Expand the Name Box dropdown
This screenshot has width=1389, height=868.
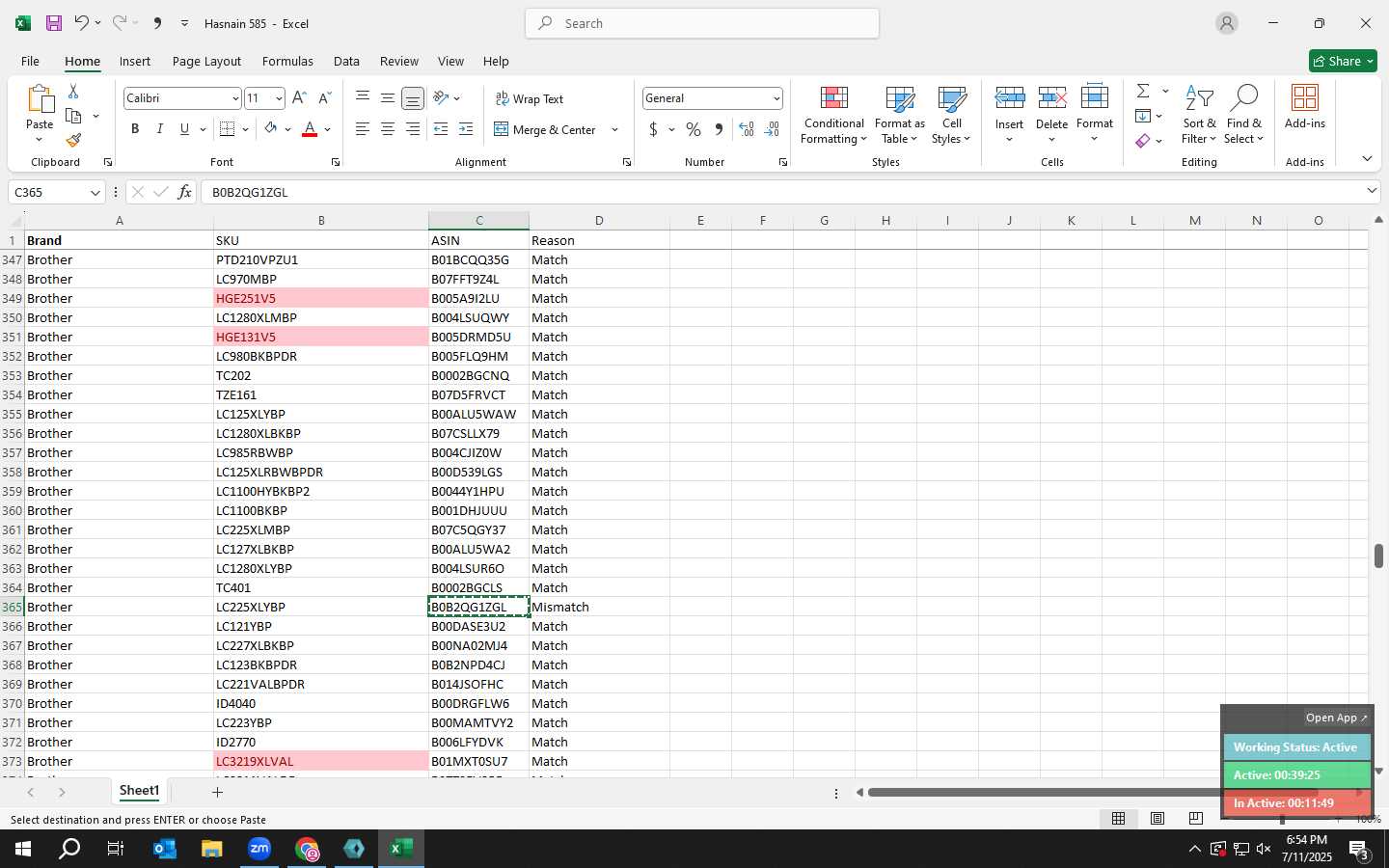[x=95, y=192]
